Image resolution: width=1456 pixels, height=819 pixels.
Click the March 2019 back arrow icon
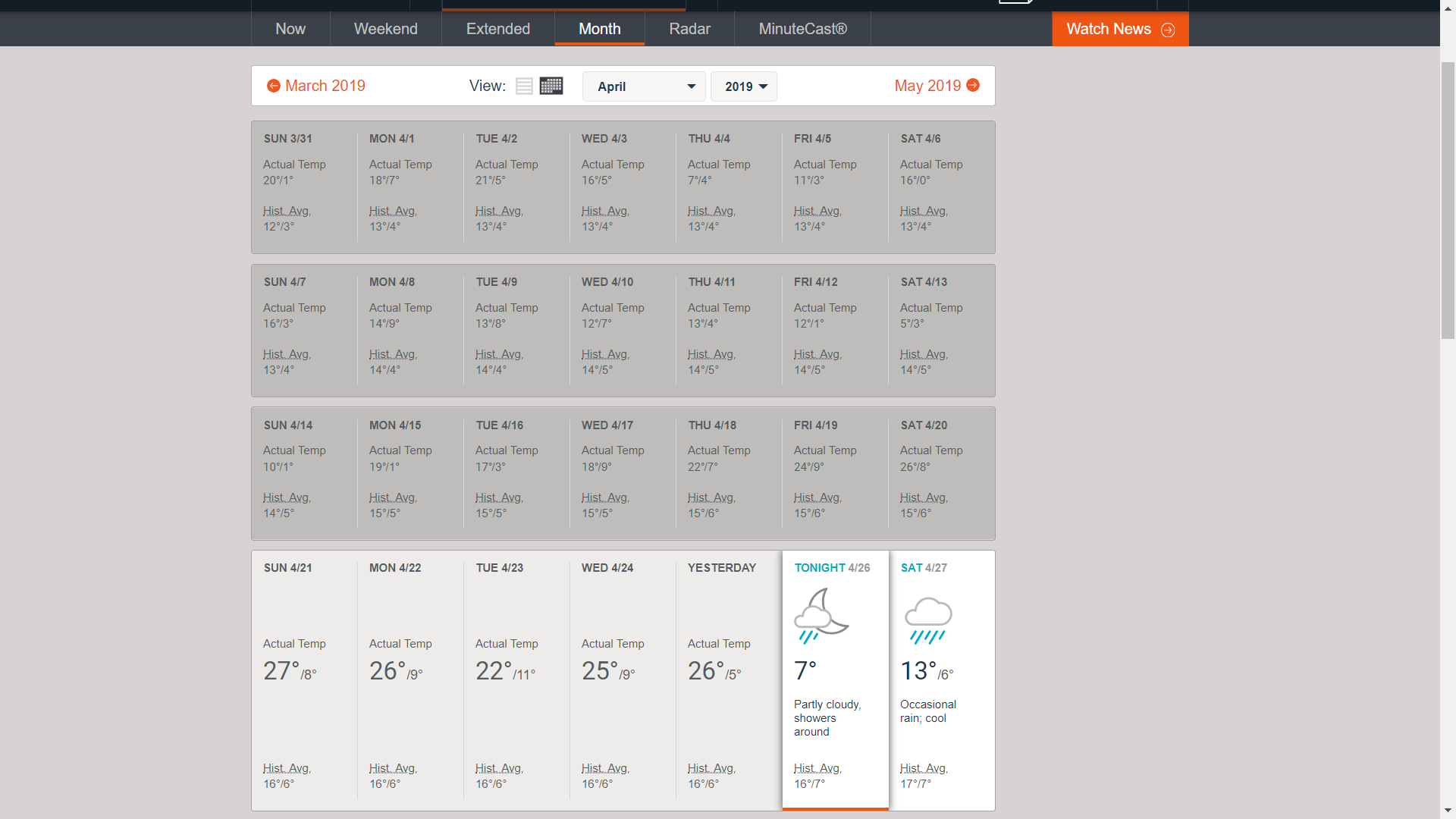274,86
